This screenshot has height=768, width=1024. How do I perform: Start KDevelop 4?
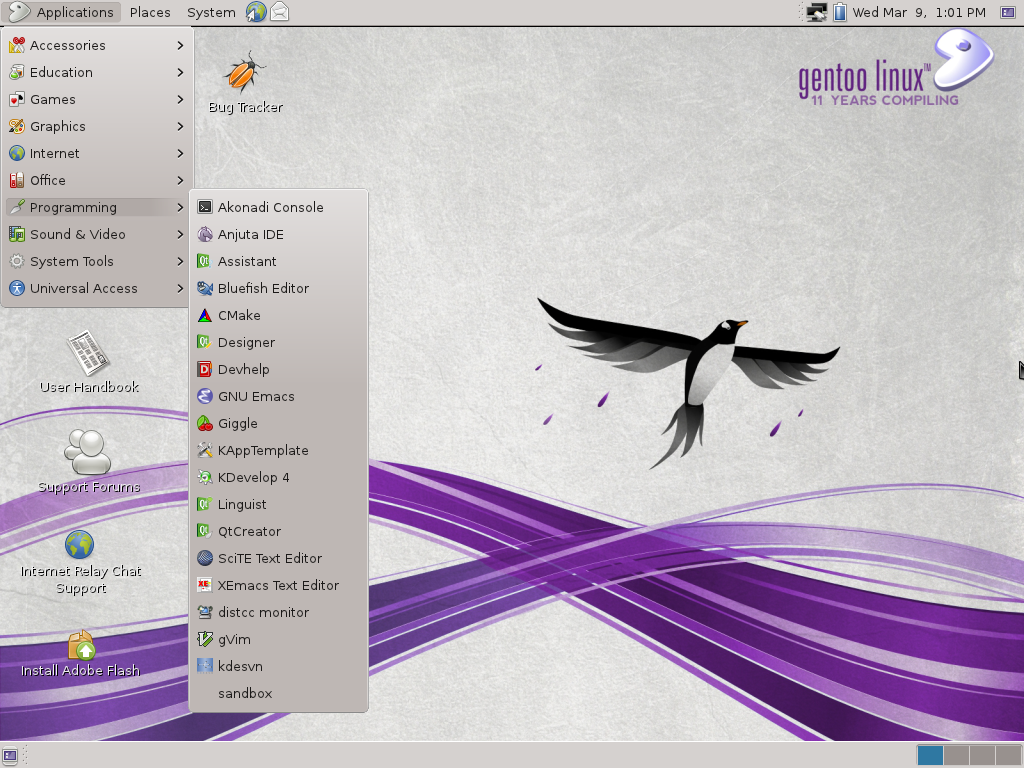click(x=255, y=477)
